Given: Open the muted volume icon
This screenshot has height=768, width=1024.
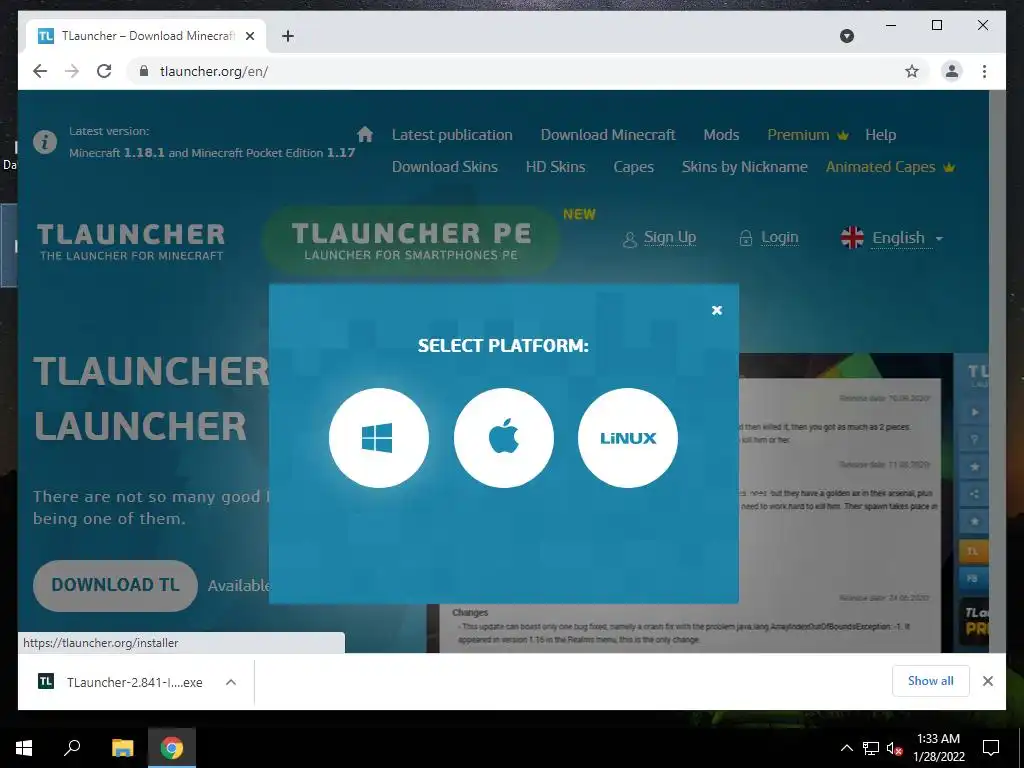Looking at the screenshot, I should [x=894, y=748].
